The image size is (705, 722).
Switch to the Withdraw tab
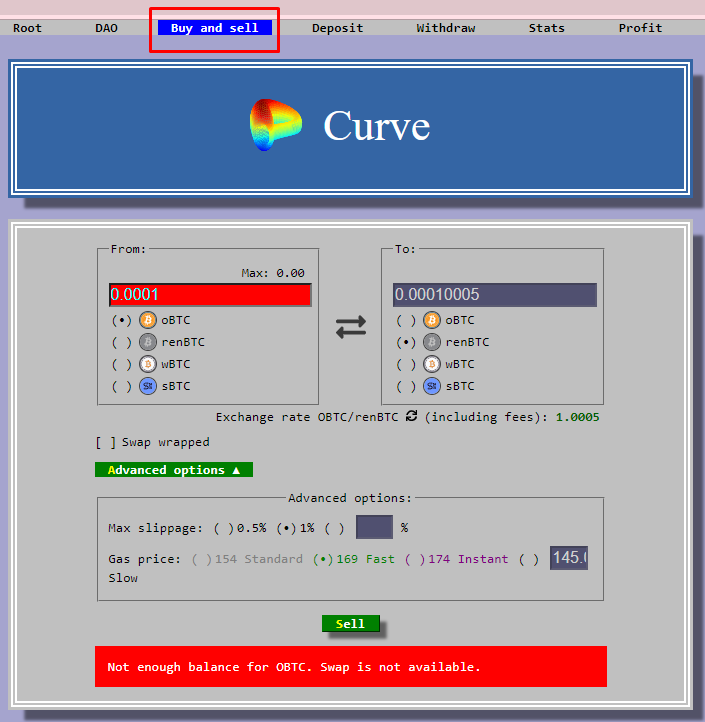tap(446, 28)
